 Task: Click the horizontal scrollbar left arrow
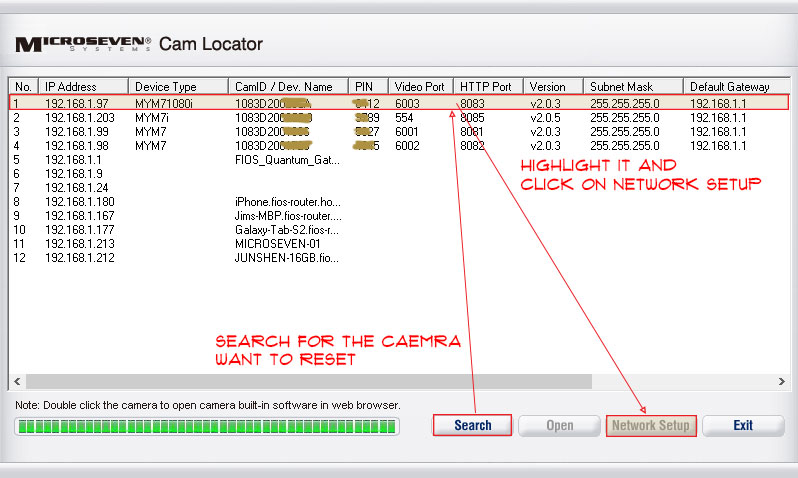(x=17, y=381)
